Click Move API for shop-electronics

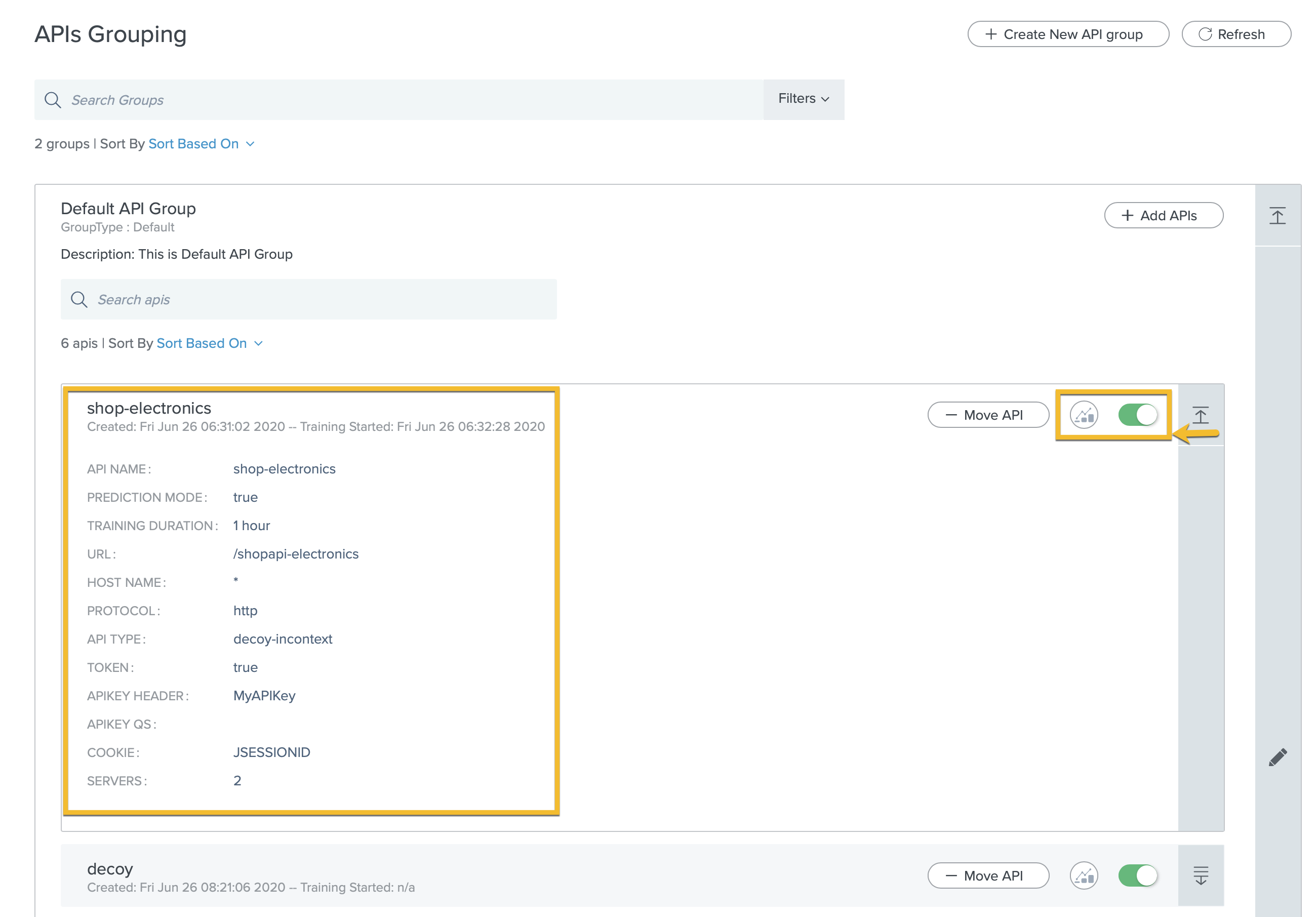point(987,415)
